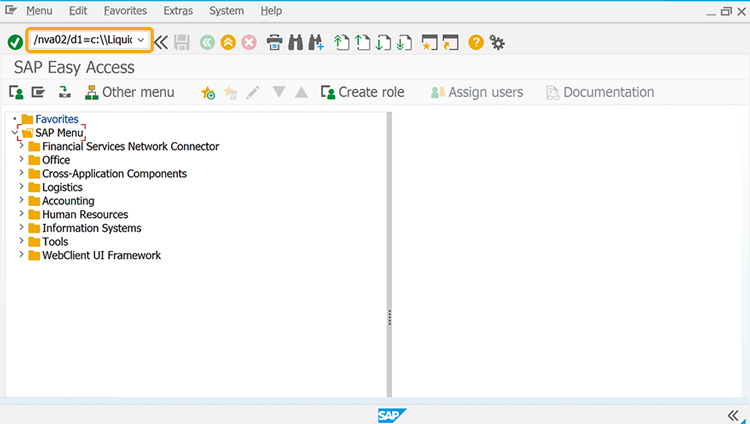The image size is (750, 424).
Task: Open the Edit menu
Action: [78, 11]
